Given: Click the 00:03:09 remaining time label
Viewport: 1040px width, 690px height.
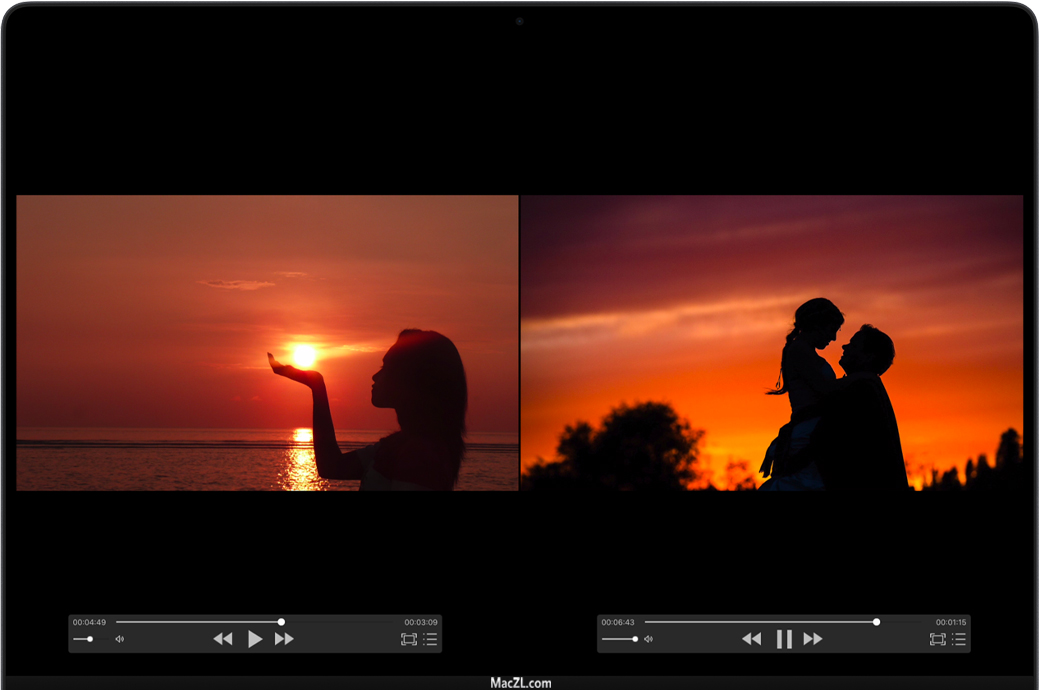Looking at the screenshot, I should 421,622.
